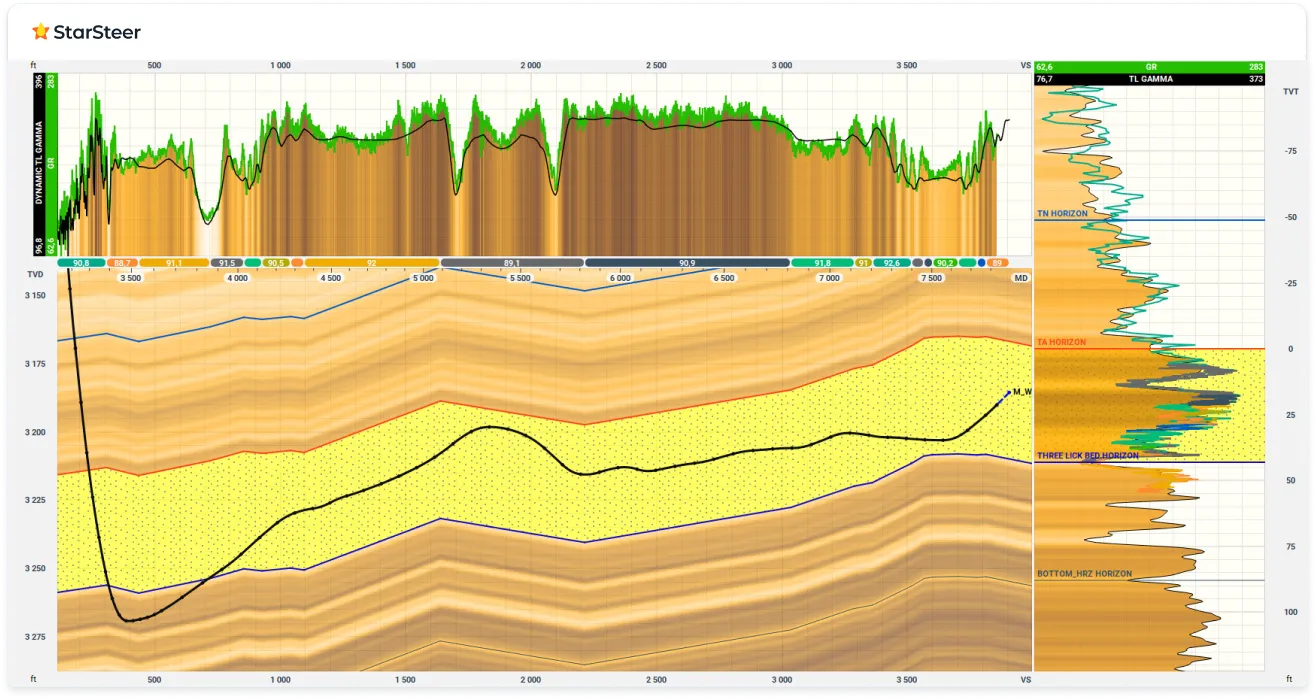Click the StarSteer star logo icon
This screenshot has width=1316, height=700.
[x=40, y=32]
